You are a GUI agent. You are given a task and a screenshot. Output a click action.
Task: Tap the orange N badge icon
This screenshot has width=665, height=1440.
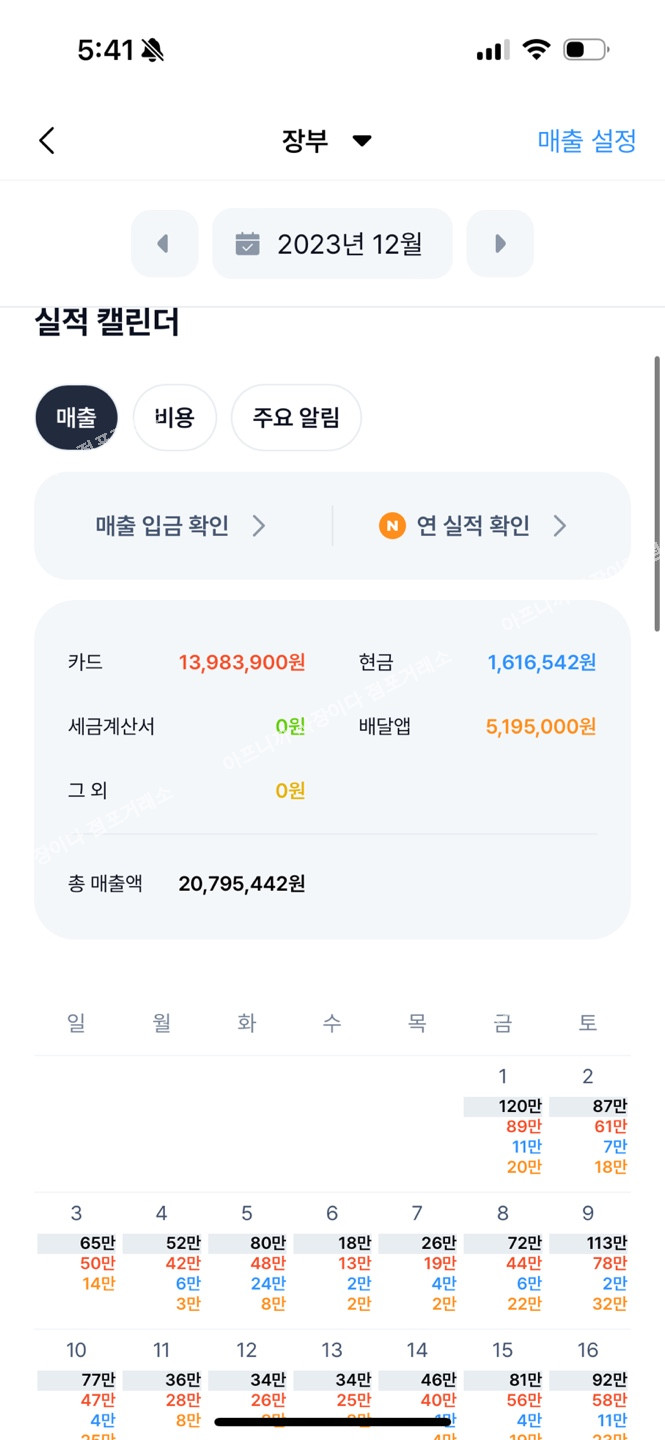(x=392, y=526)
